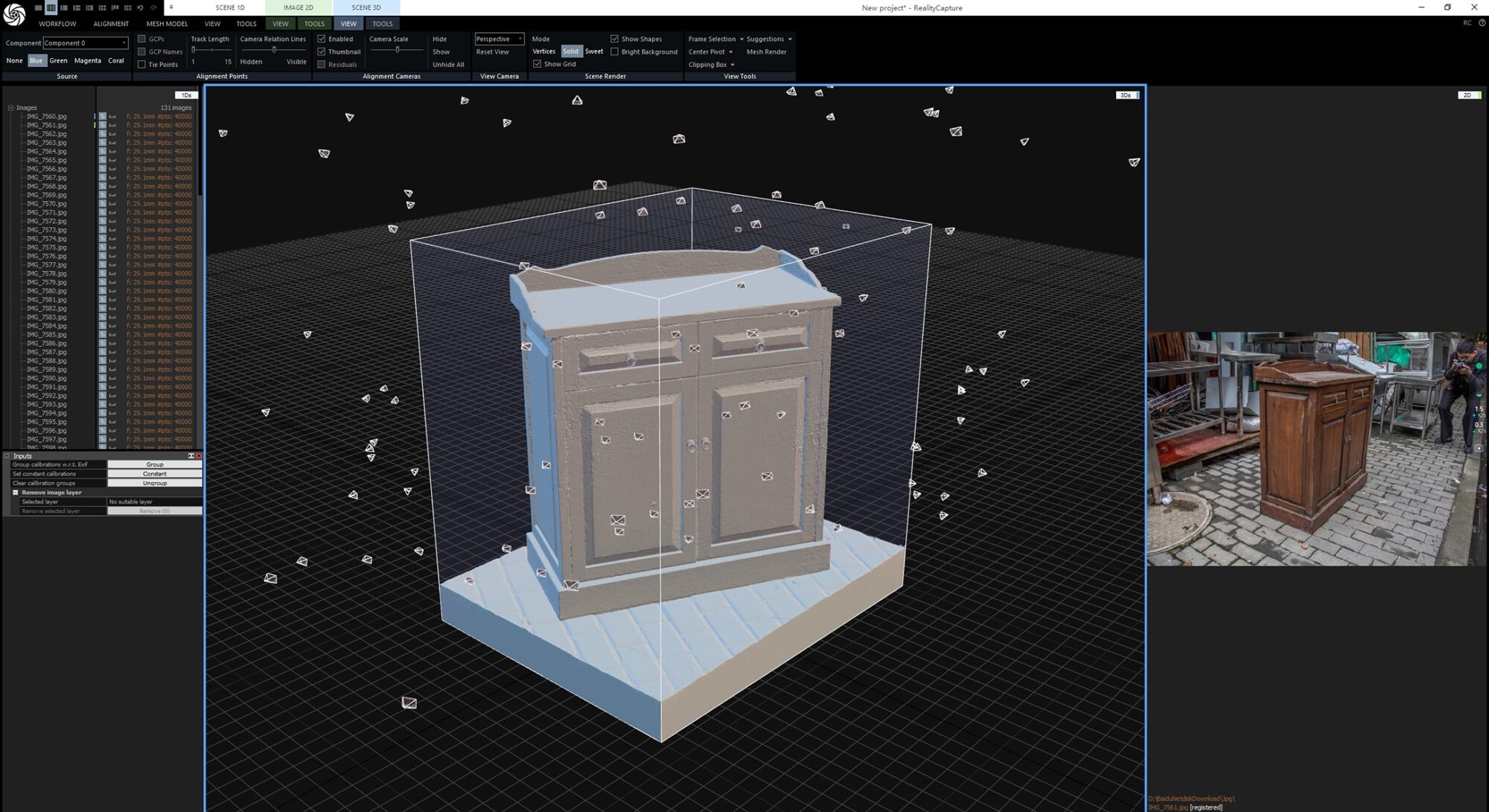Screen dimensions: 1489x812
Task: Open the MESH MODEL ribbon tab
Action: 167,24
